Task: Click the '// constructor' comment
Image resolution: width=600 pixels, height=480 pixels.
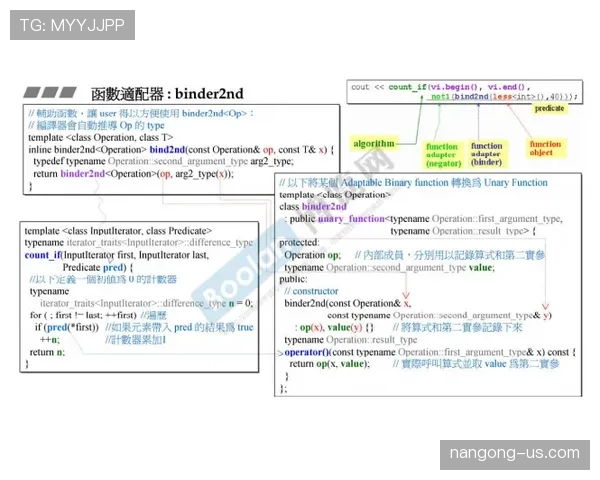Action: (311, 291)
